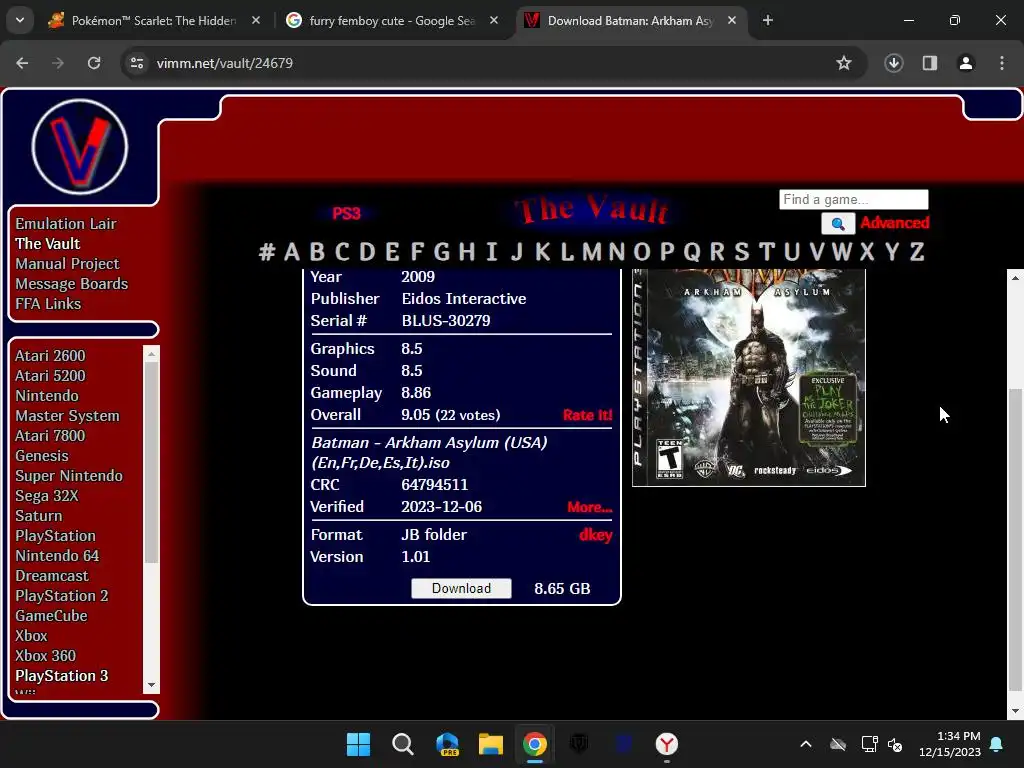Browse games starting with letter Z
1024x768 pixels.
click(917, 251)
